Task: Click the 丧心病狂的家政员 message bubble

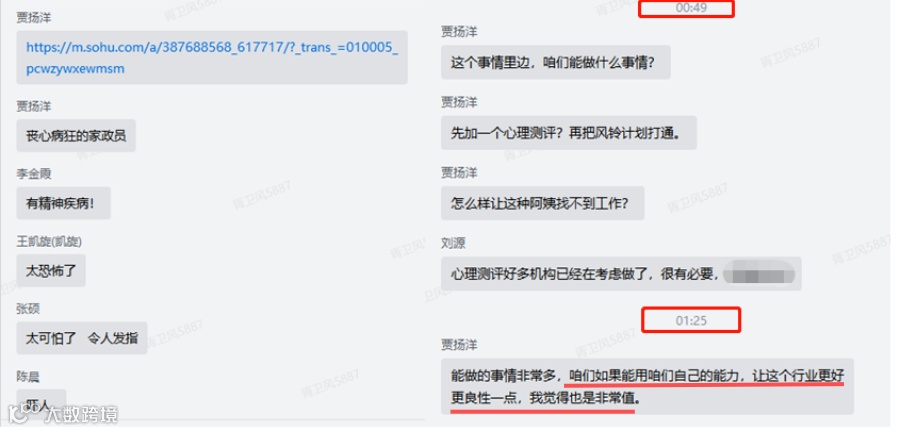Action: click(76, 137)
